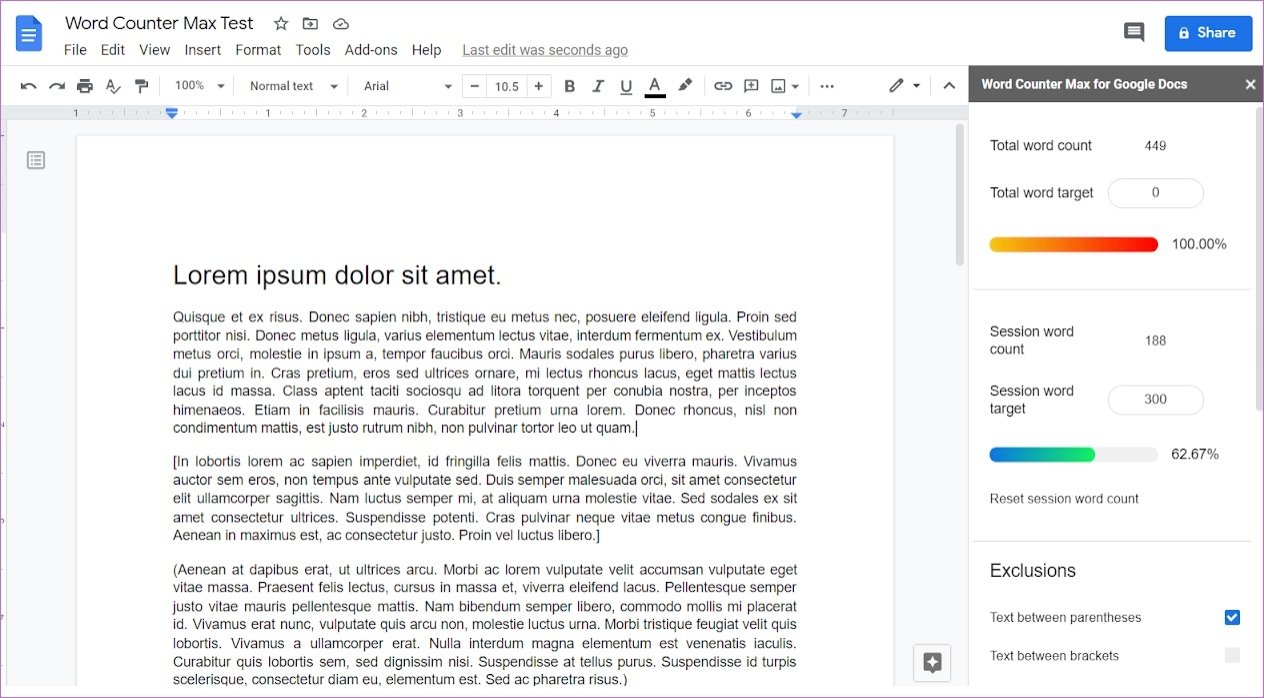Click the right indent marker on ruler

[796, 115]
